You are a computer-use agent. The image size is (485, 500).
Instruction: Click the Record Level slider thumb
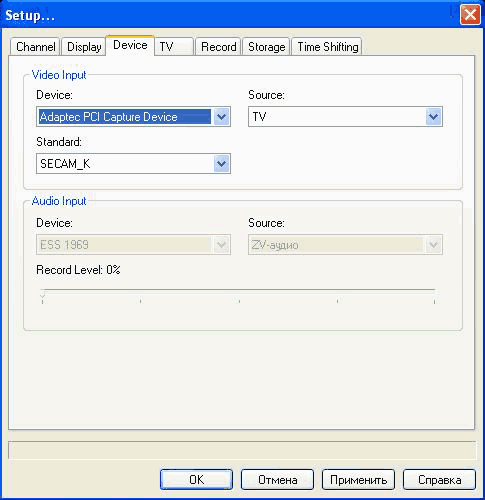coord(42,294)
